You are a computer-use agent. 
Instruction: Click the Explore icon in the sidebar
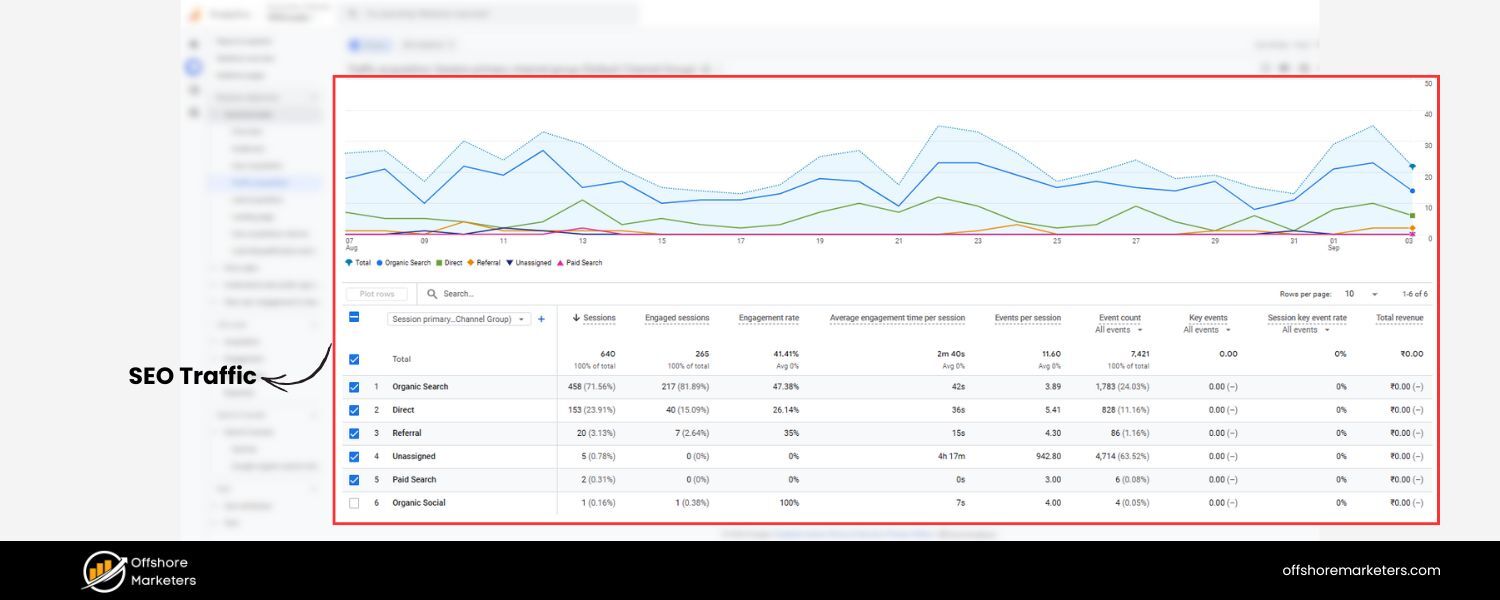pos(193,89)
